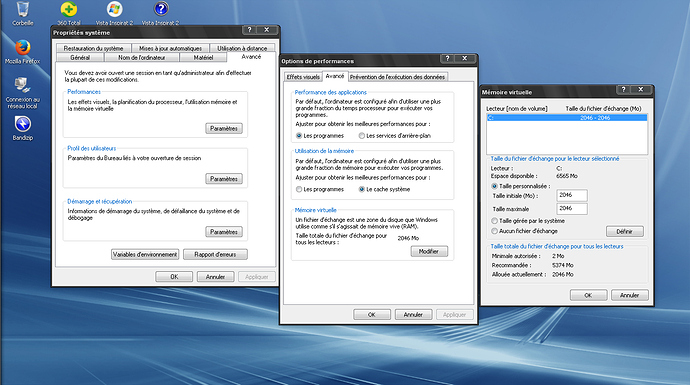Click Taille initiale (Mo) input field
The width and height of the screenshot is (690, 385).
[x=572, y=195]
